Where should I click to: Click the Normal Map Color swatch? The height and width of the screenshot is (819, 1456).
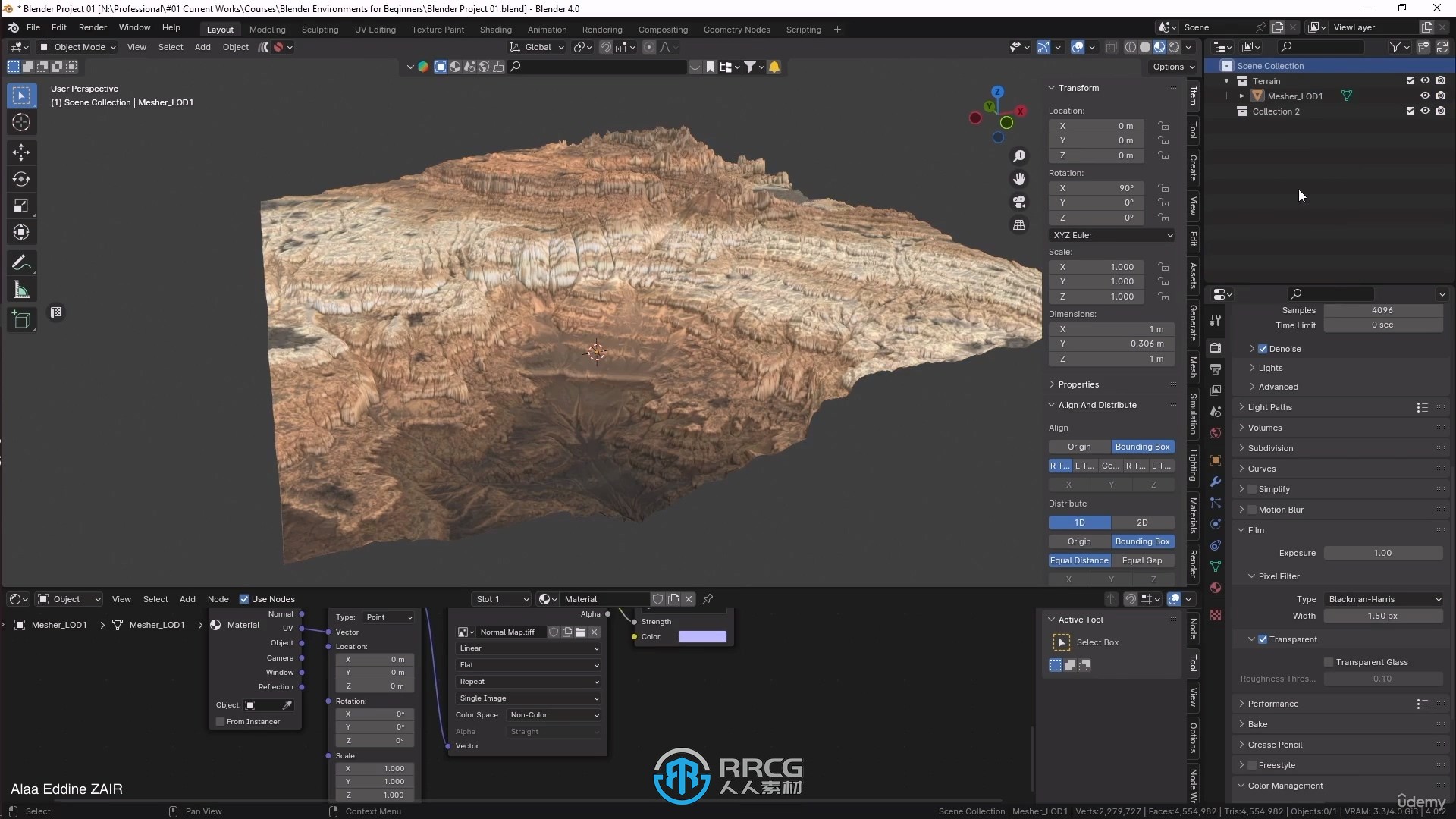pos(702,637)
